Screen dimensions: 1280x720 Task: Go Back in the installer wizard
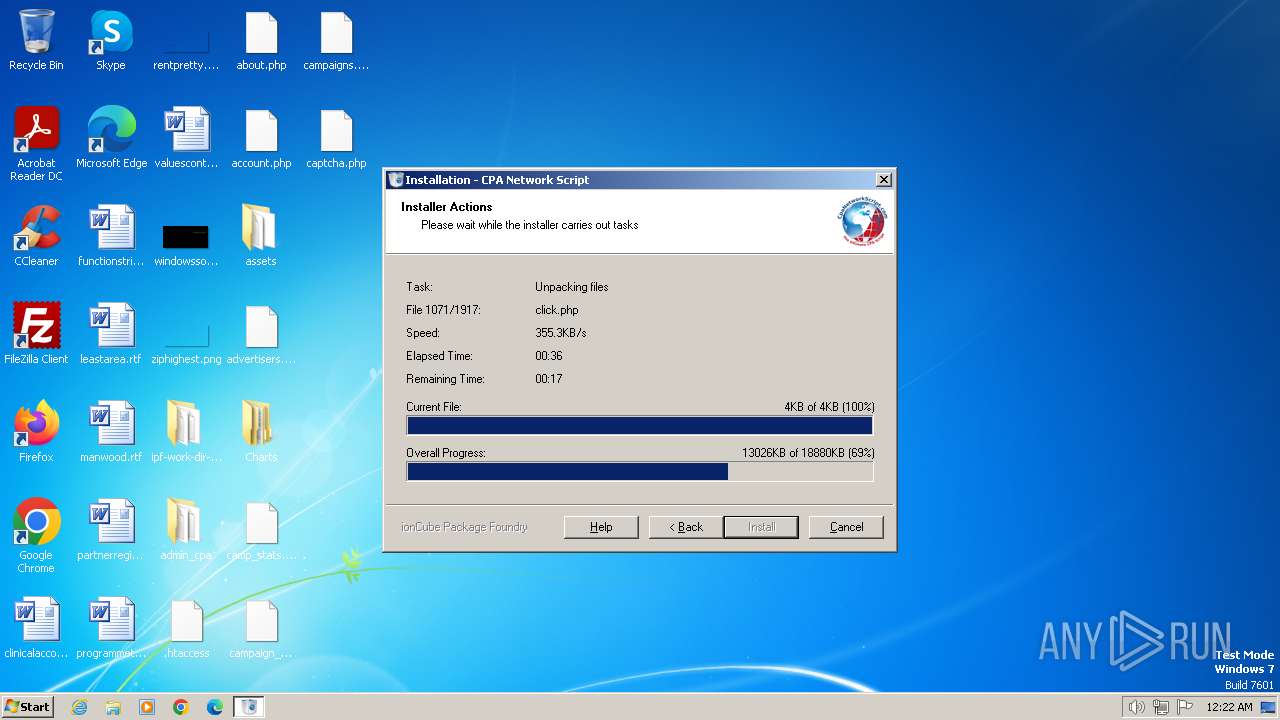tap(686, 527)
